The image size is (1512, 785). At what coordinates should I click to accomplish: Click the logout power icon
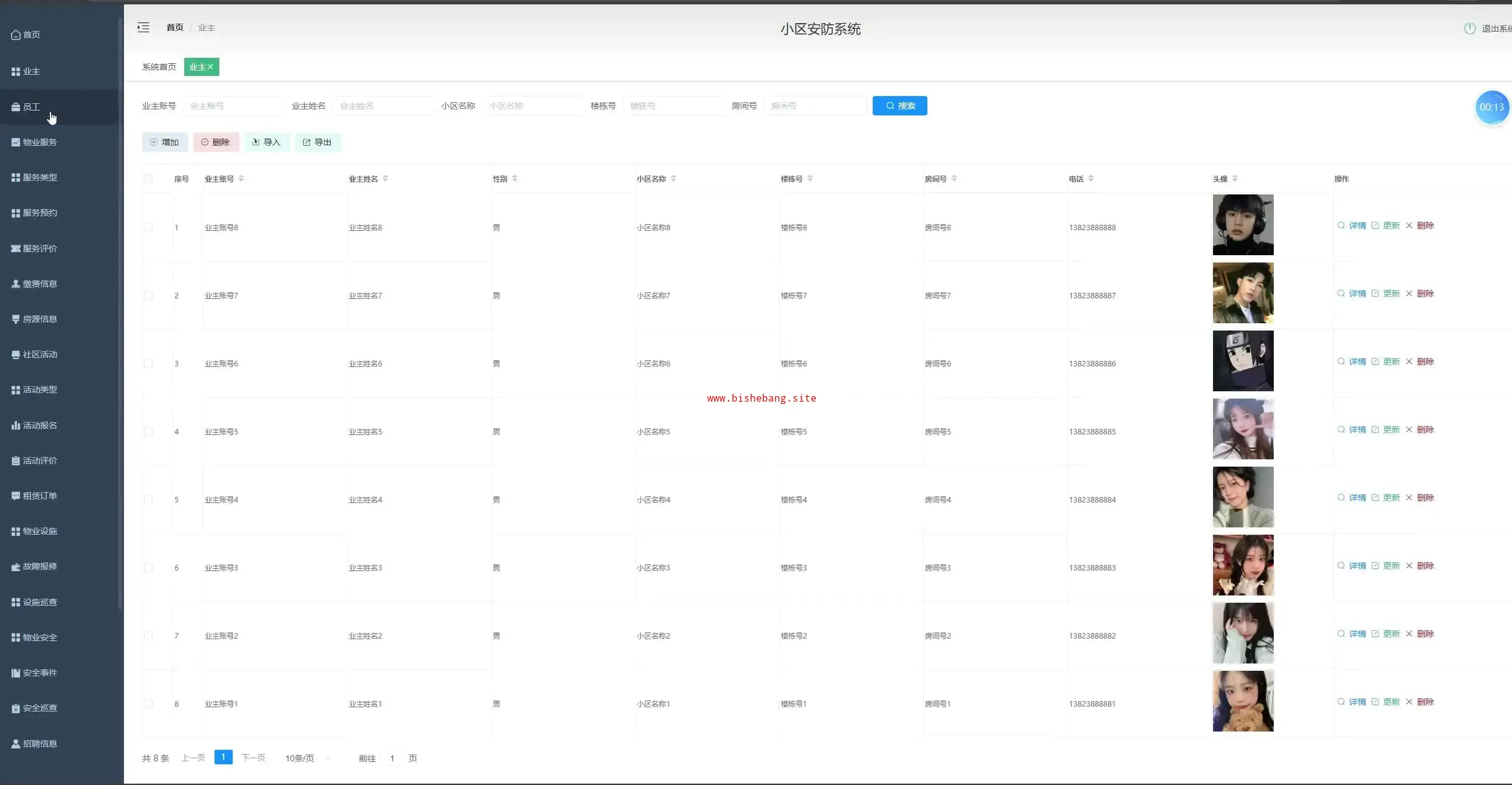click(x=1469, y=29)
